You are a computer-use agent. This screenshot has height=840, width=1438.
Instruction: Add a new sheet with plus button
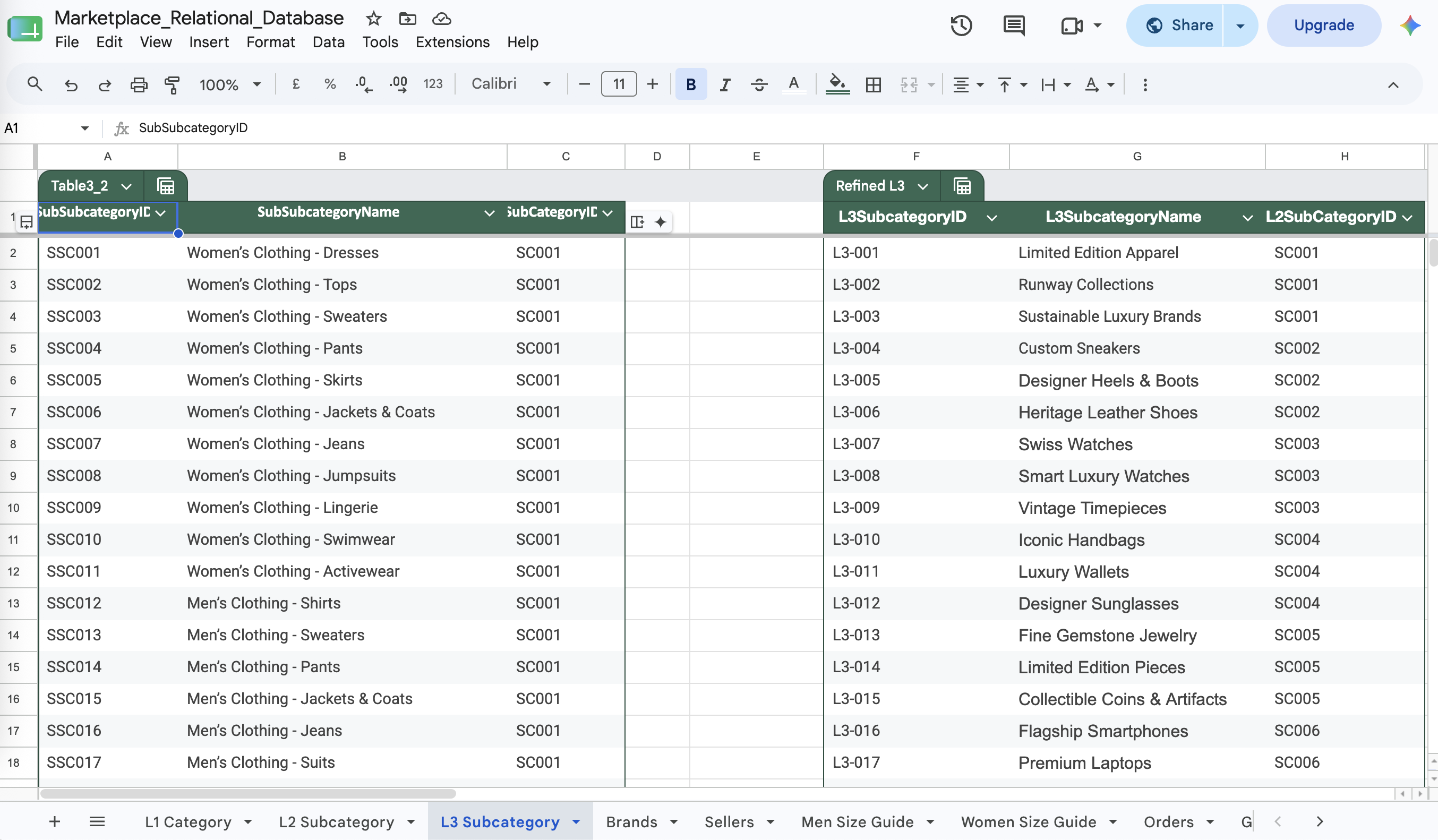pyautogui.click(x=55, y=821)
